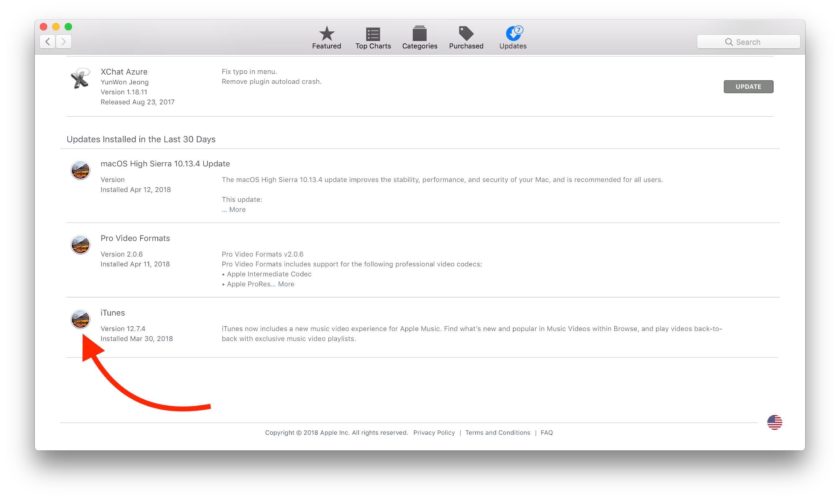The width and height of the screenshot is (840, 500).
Task: Click 'Released Aug 23, 2017' text
Action: pyautogui.click(x=137, y=102)
